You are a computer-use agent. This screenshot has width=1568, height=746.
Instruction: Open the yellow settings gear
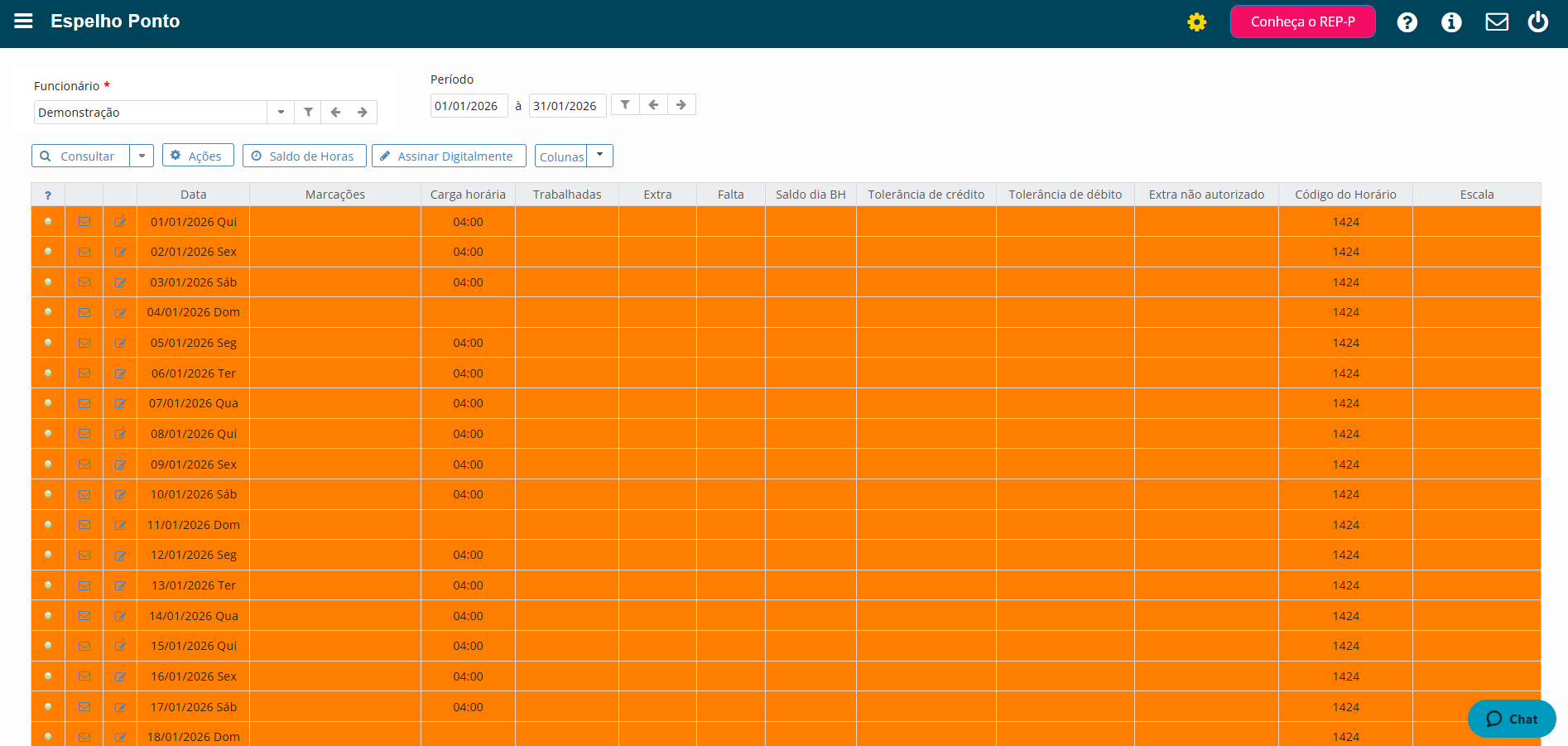click(1196, 22)
